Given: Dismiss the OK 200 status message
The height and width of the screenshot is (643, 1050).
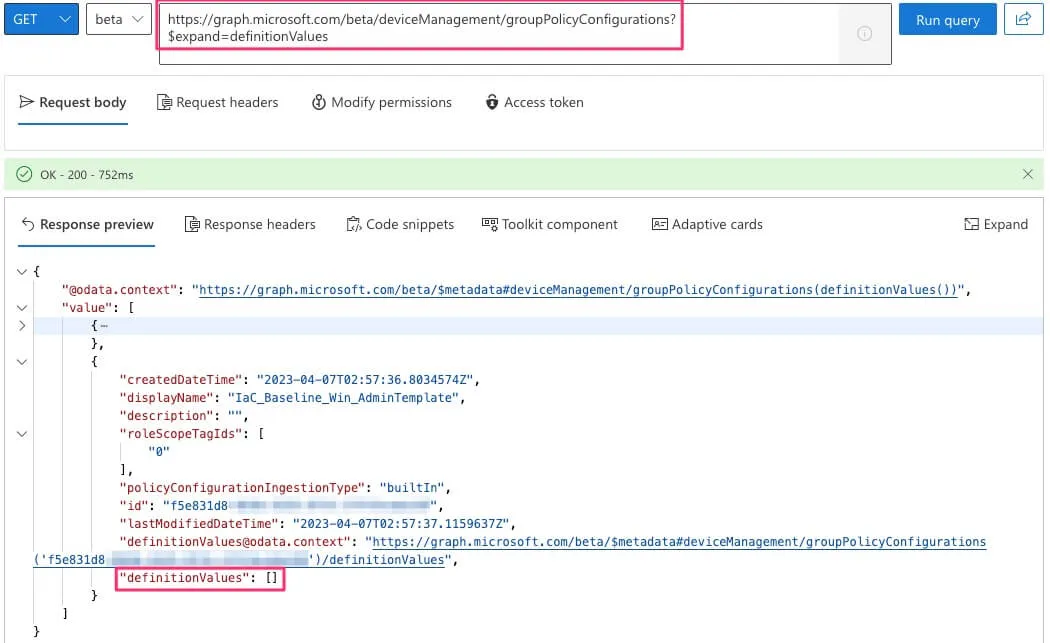Looking at the screenshot, I should [x=1028, y=174].
